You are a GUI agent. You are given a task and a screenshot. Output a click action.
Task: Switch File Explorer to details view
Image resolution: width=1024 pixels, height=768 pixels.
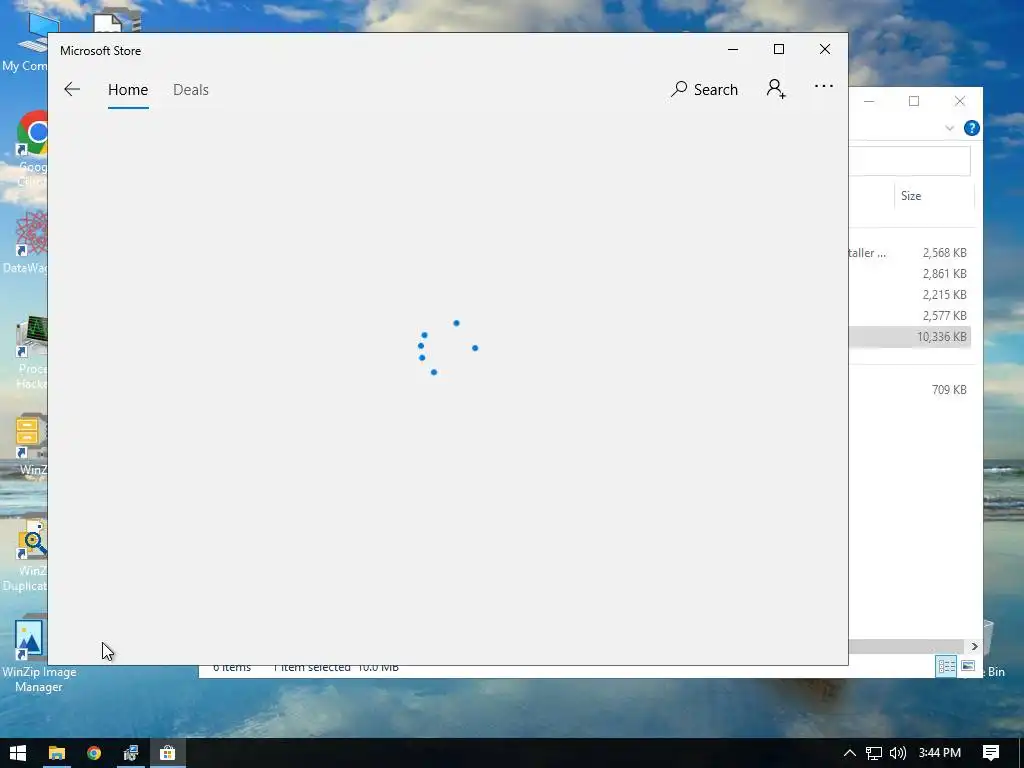tap(946, 666)
